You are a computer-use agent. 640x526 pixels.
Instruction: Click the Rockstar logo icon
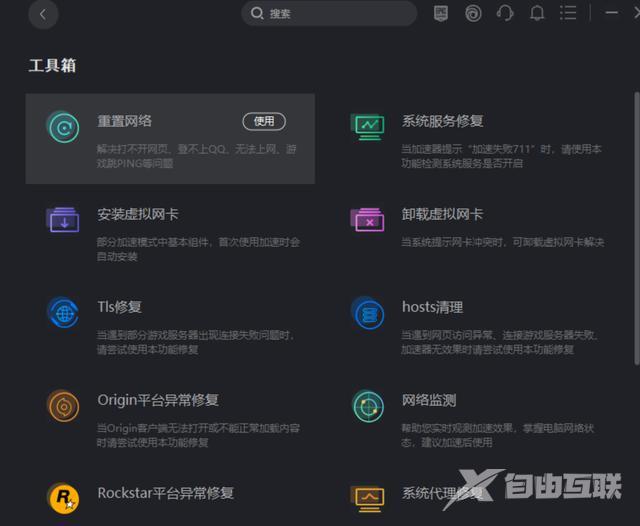[63, 498]
